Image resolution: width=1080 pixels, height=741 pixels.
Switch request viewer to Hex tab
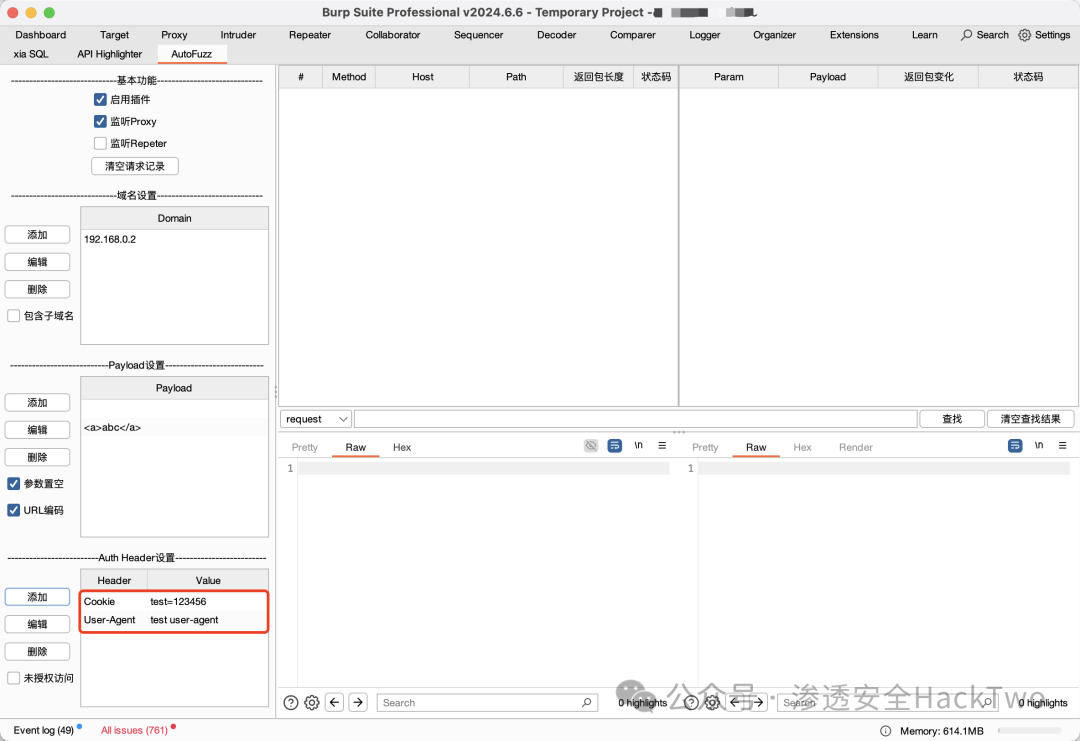point(402,447)
